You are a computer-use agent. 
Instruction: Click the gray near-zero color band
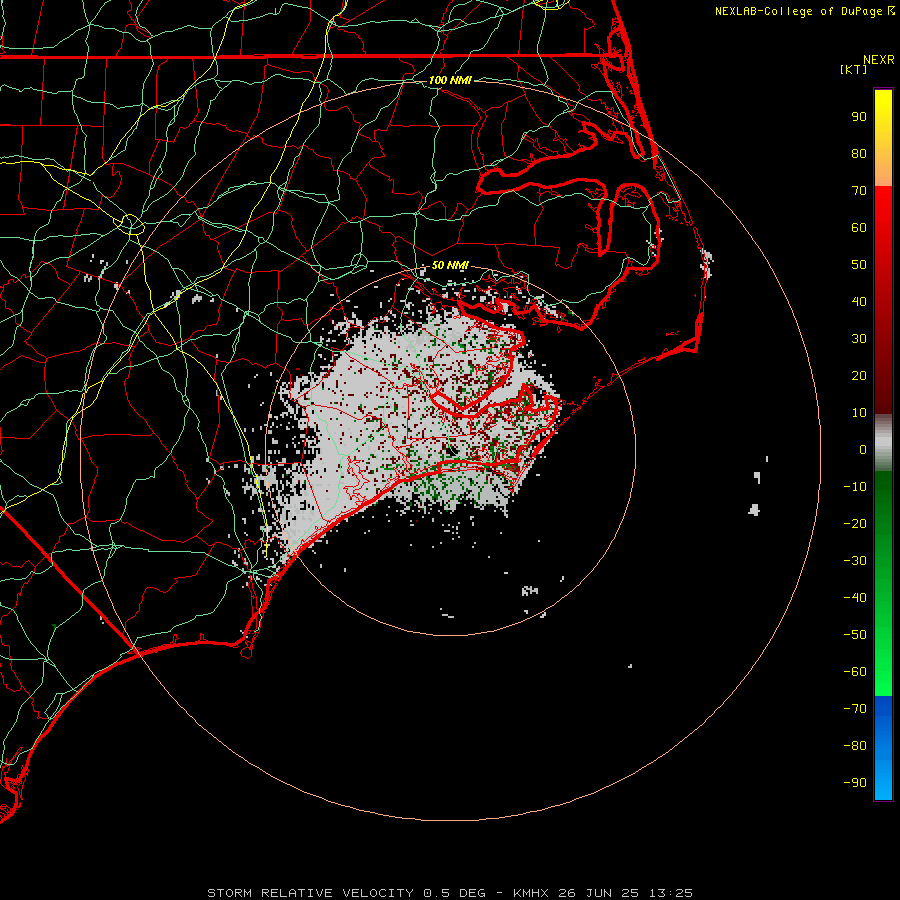(883, 442)
